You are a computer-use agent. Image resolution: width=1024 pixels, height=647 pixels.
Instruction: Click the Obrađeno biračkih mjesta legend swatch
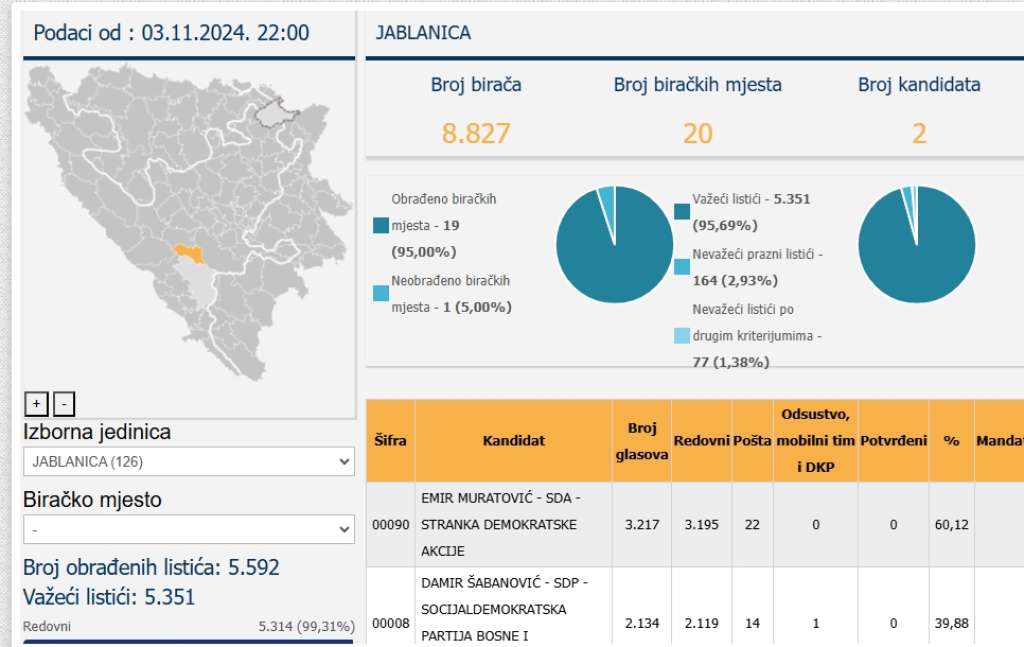381,226
